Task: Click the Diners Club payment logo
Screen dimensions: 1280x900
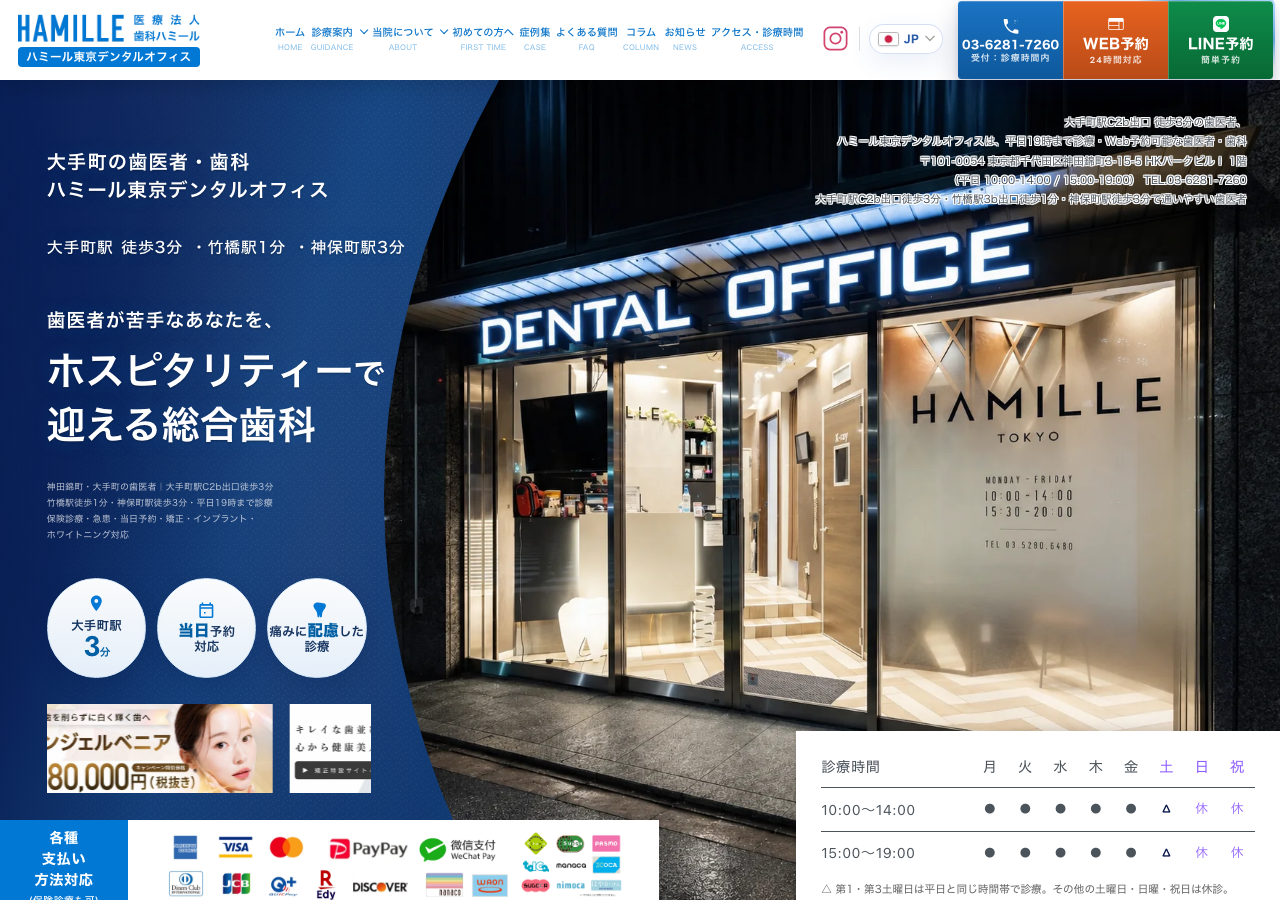Action: pos(186,884)
